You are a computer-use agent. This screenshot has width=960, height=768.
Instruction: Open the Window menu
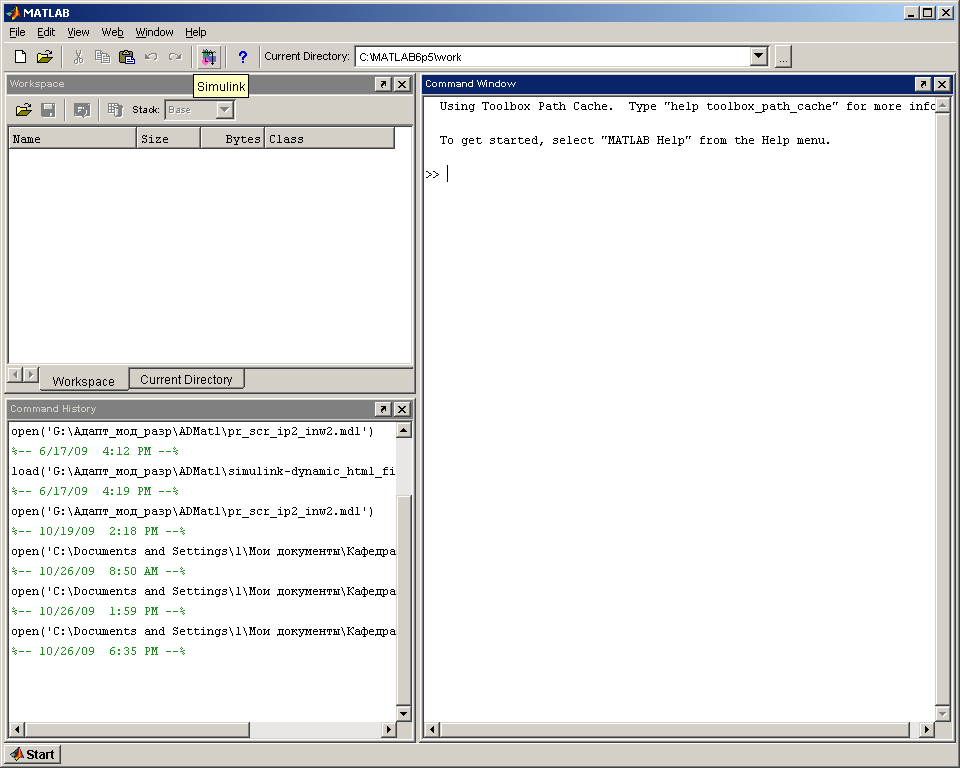(154, 32)
